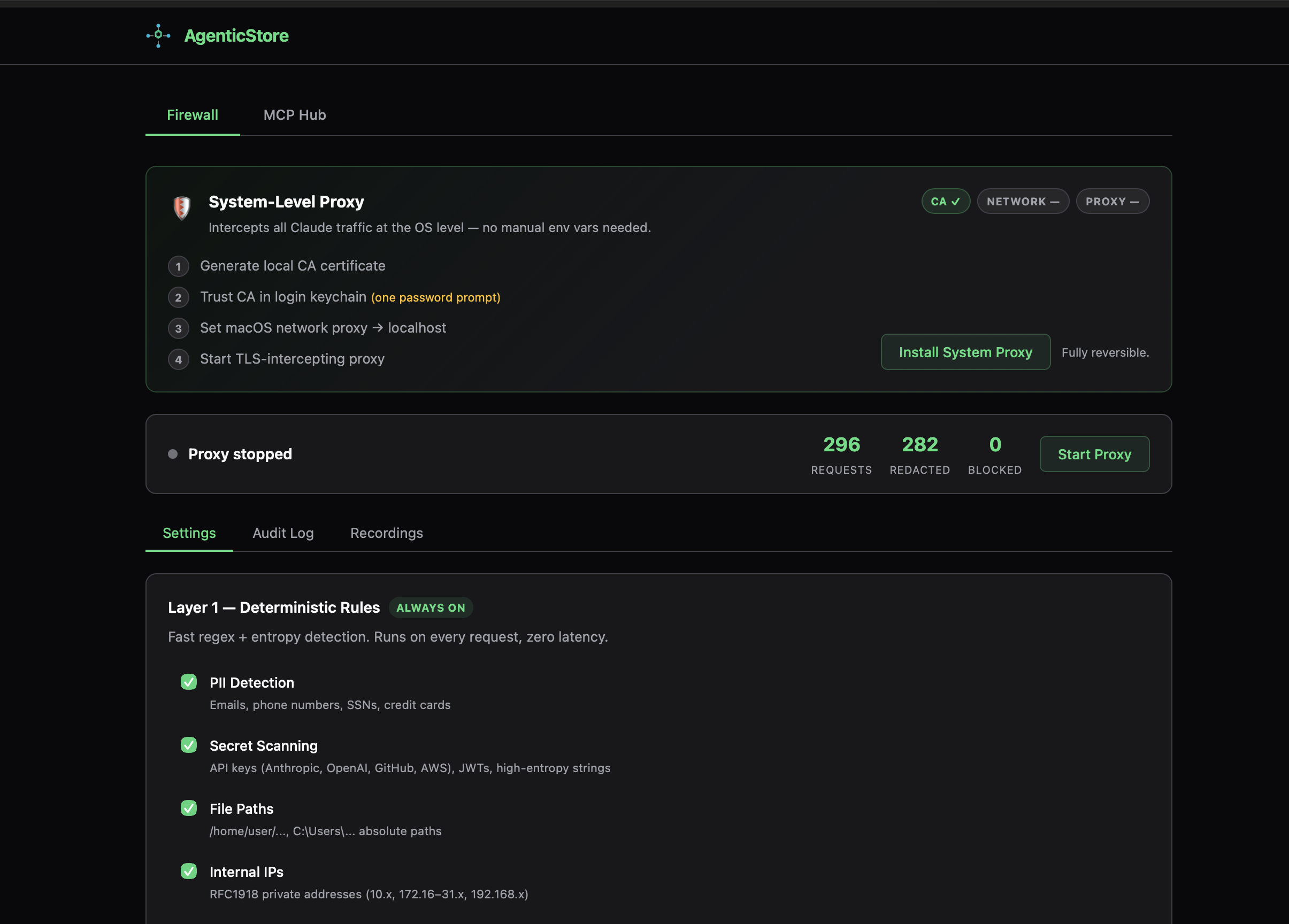Click the step 2 number badge
Image resolution: width=1289 pixels, height=924 pixels.
pyautogui.click(x=179, y=297)
